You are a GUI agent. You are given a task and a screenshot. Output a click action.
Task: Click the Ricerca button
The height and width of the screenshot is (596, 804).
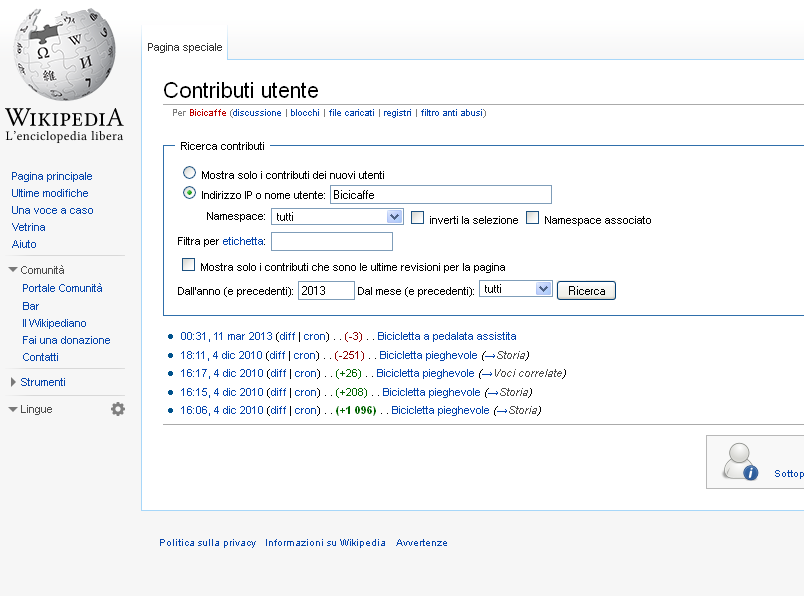pyautogui.click(x=586, y=291)
